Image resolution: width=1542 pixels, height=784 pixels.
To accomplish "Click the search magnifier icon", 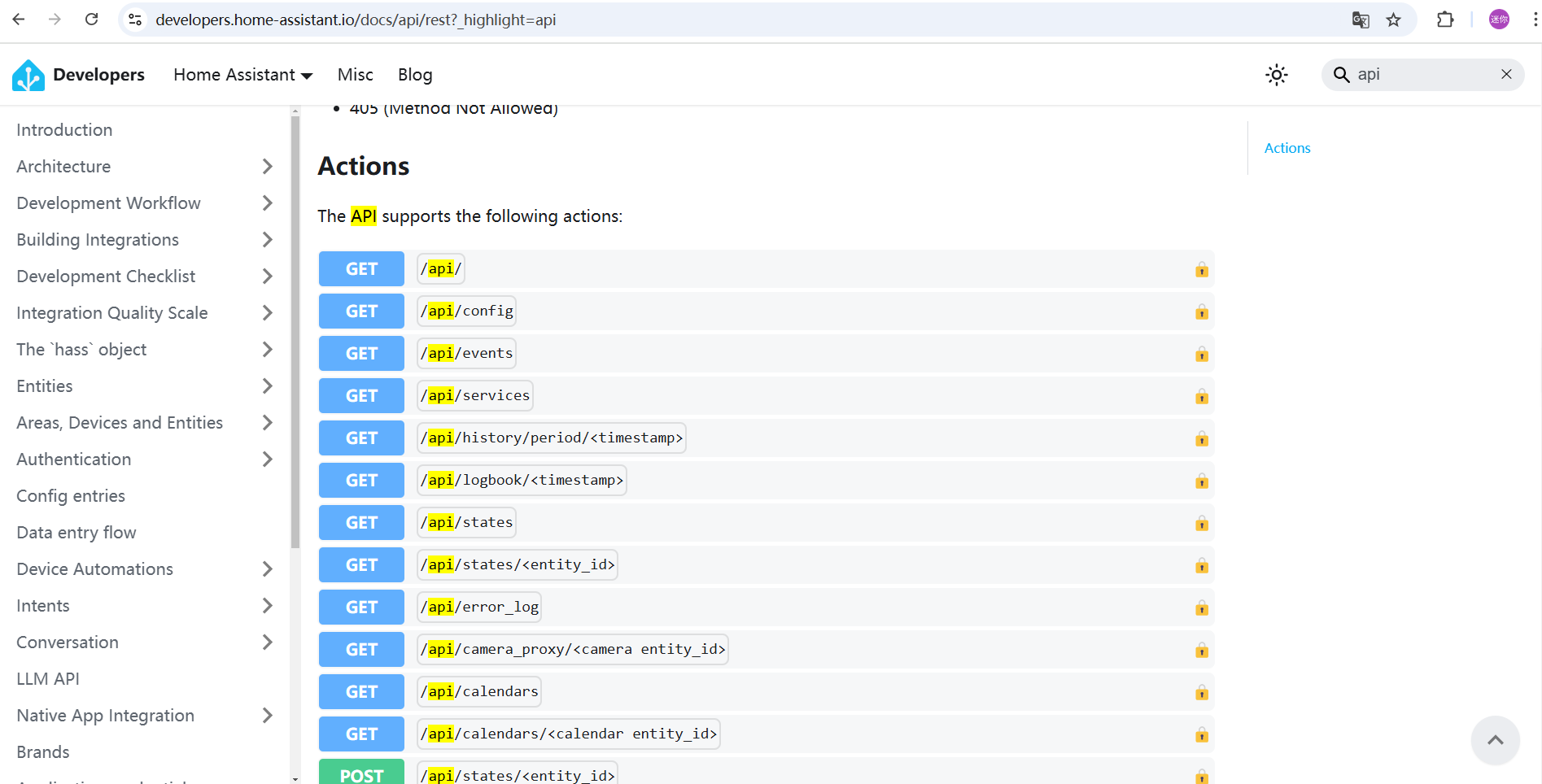I will [1341, 75].
